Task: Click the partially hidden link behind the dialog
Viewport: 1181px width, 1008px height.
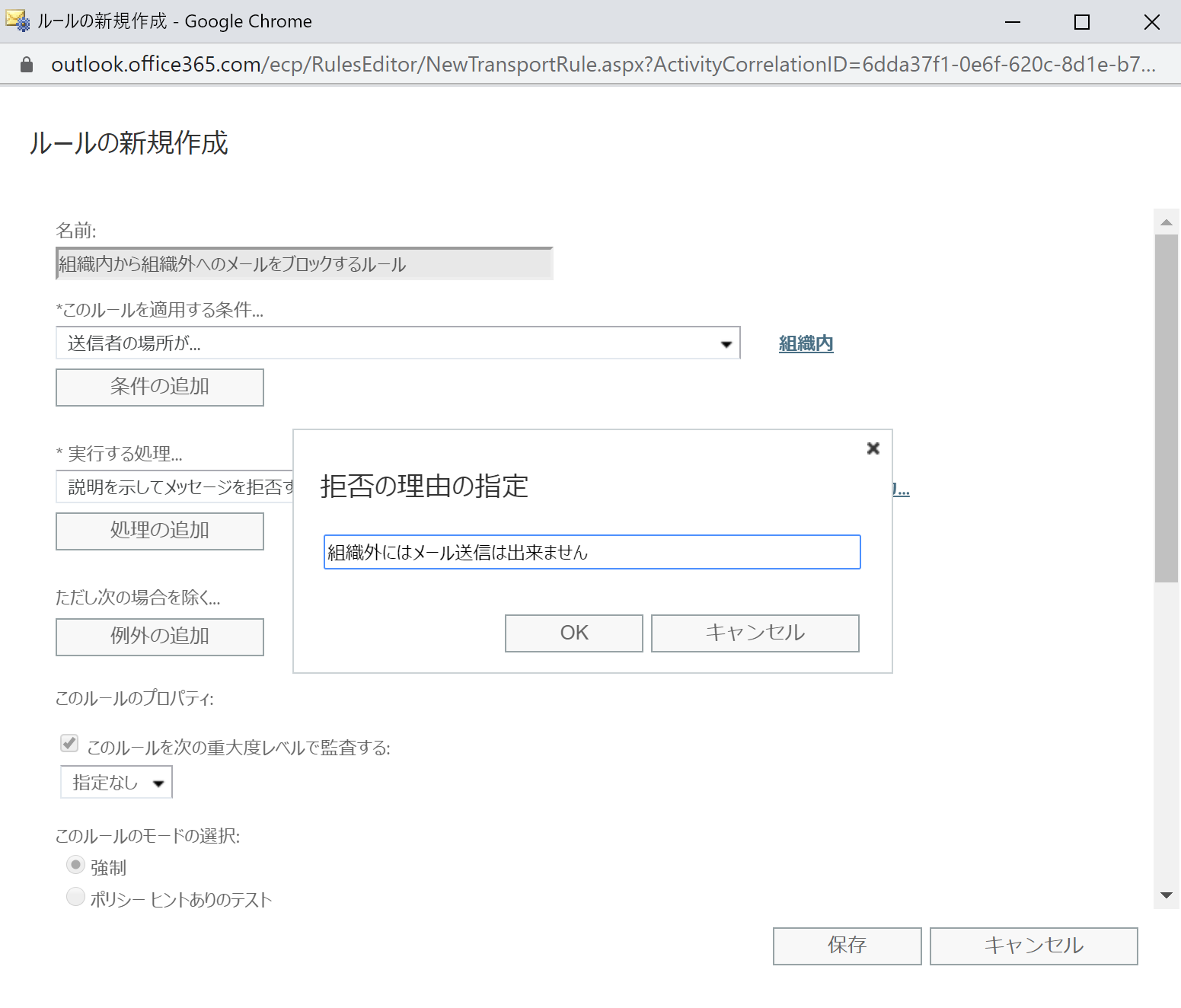Action: tap(902, 489)
